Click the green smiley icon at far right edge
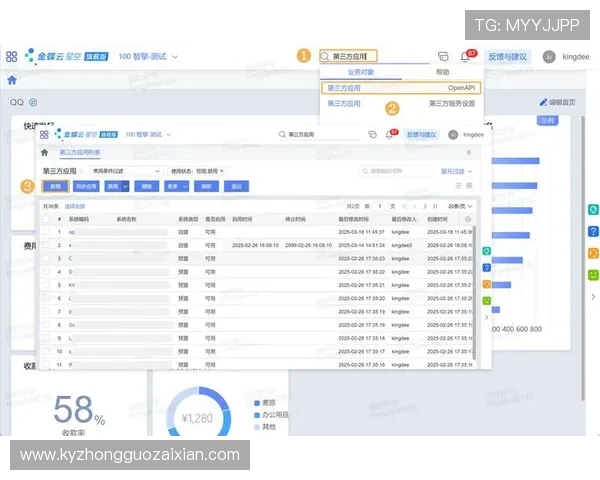 [x=593, y=275]
